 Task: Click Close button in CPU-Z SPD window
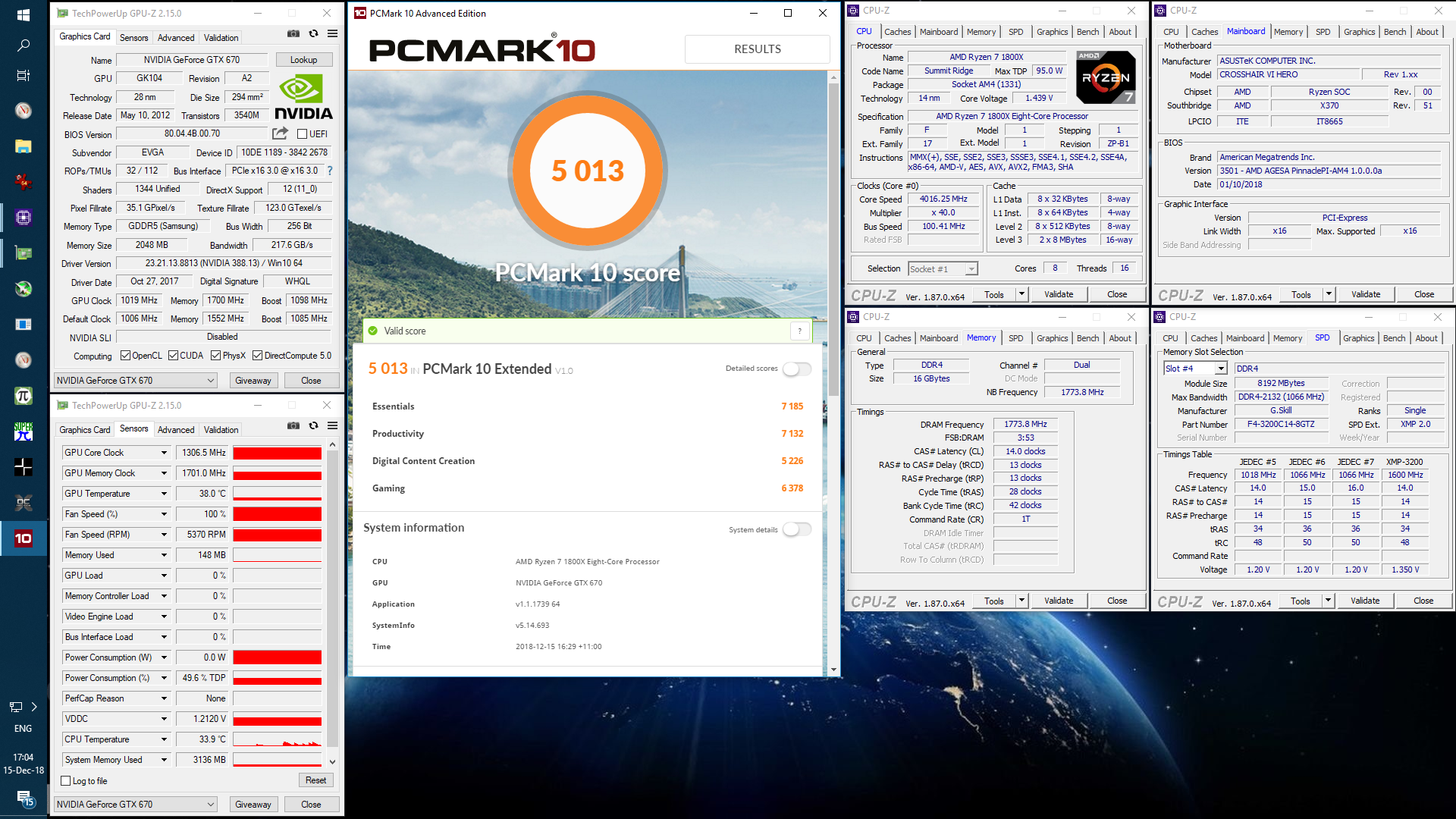click(1423, 601)
